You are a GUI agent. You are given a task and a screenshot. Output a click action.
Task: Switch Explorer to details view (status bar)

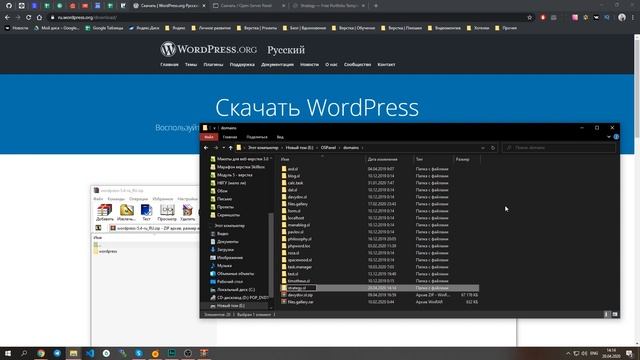pos(607,314)
